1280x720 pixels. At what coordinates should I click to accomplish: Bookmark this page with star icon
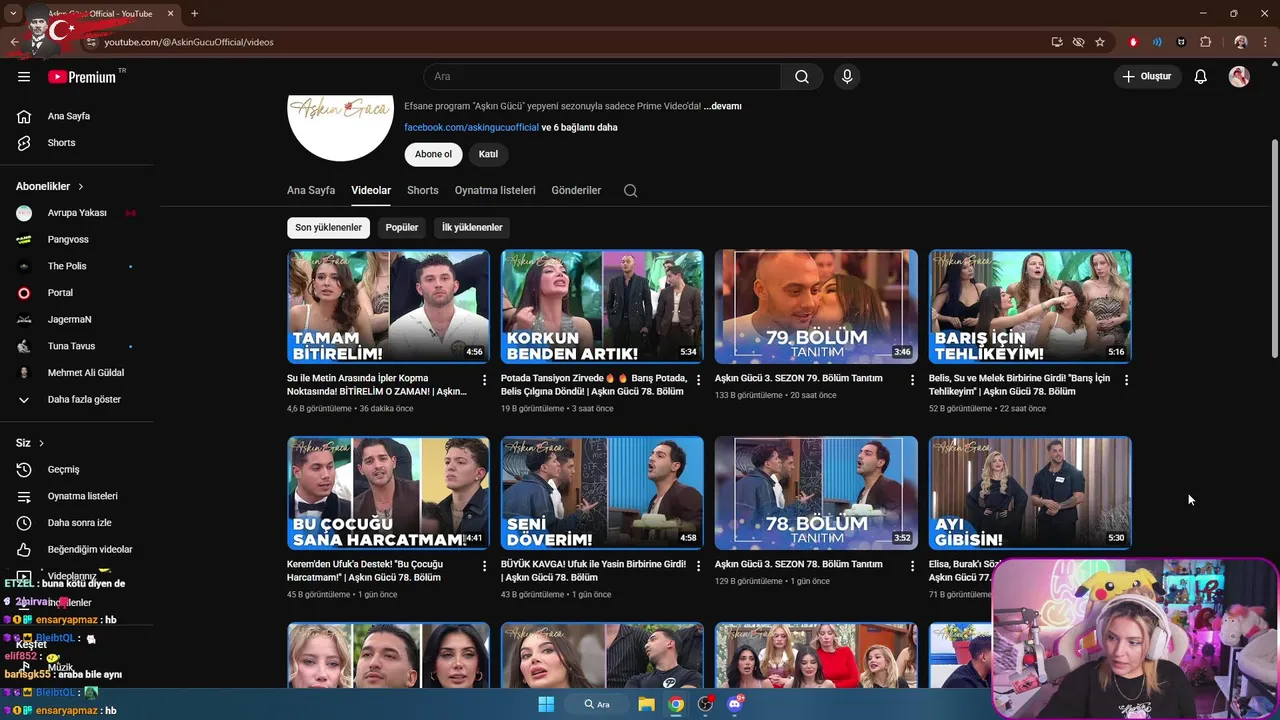(1100, 42)
